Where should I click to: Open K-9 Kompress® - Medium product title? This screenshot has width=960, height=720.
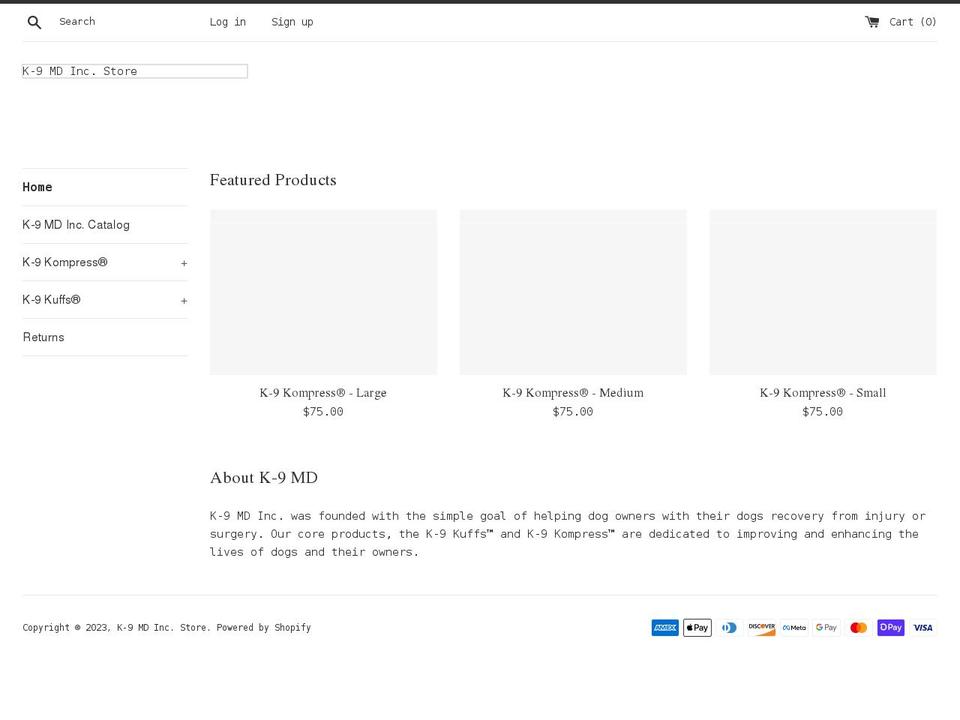pyautogui.click(x=573, y=393)
